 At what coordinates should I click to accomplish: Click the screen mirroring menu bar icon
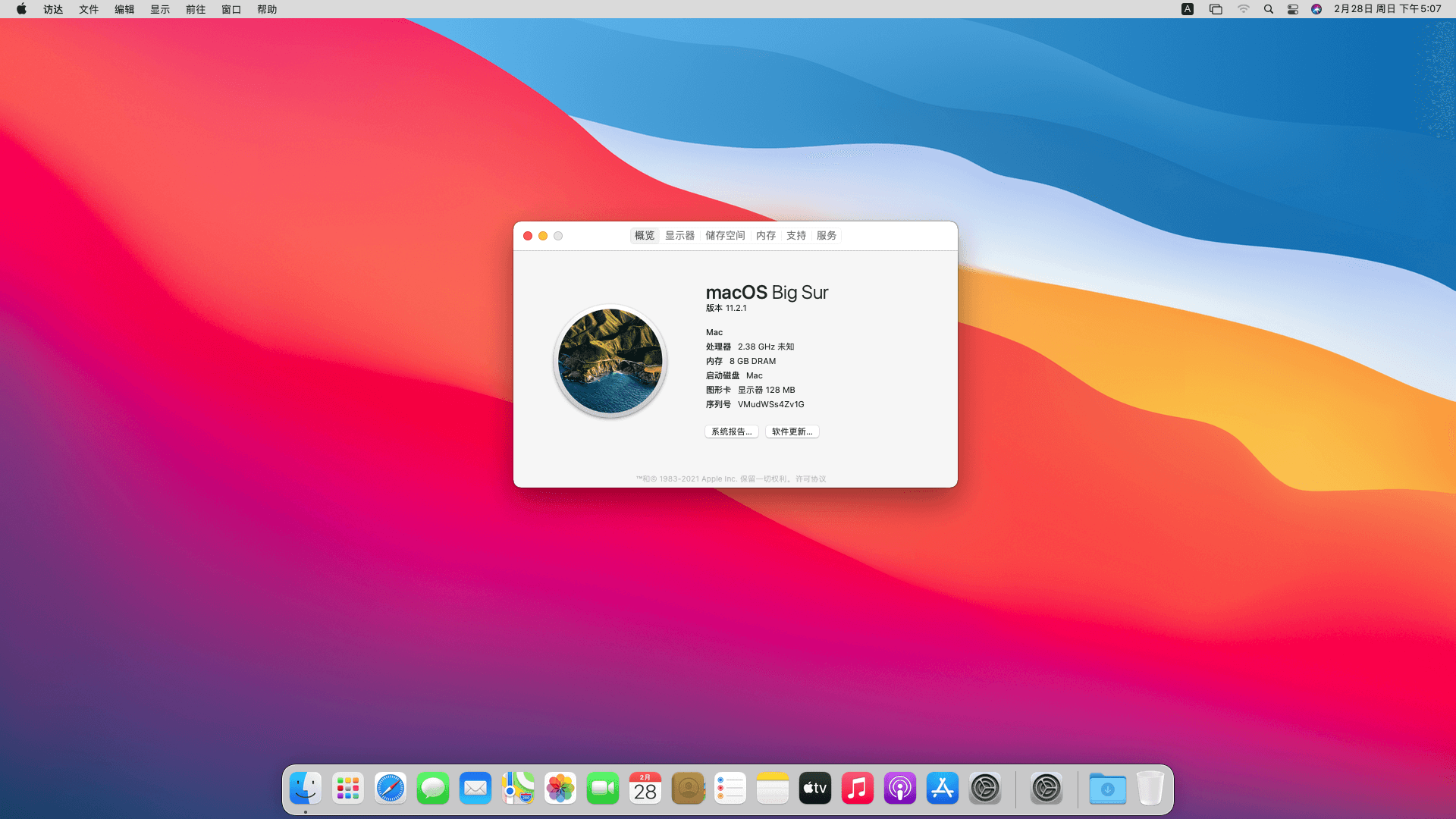pyautogui.click(x=1216, y=9)
